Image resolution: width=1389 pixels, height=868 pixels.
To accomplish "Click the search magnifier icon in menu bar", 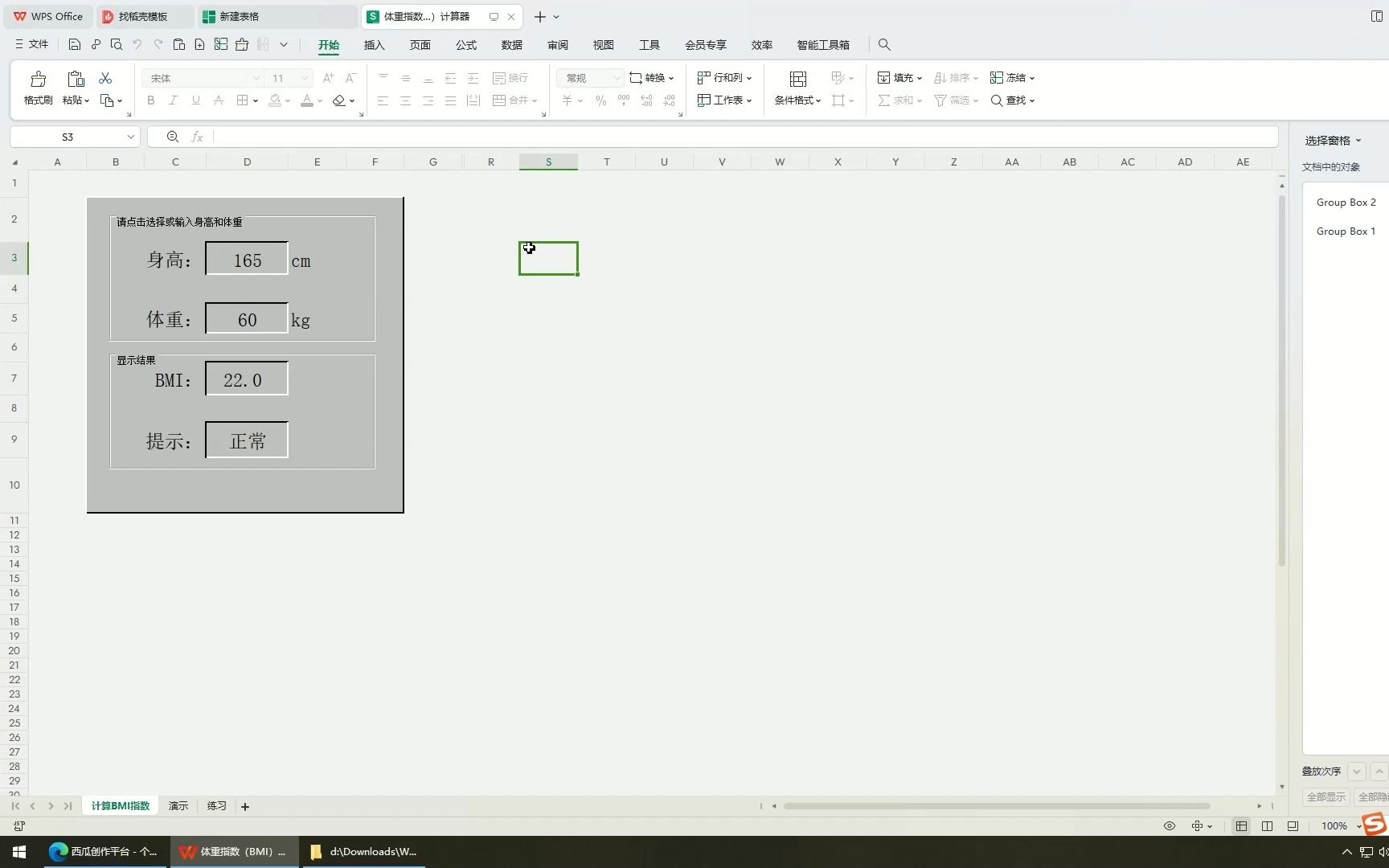I will [884, 45].
